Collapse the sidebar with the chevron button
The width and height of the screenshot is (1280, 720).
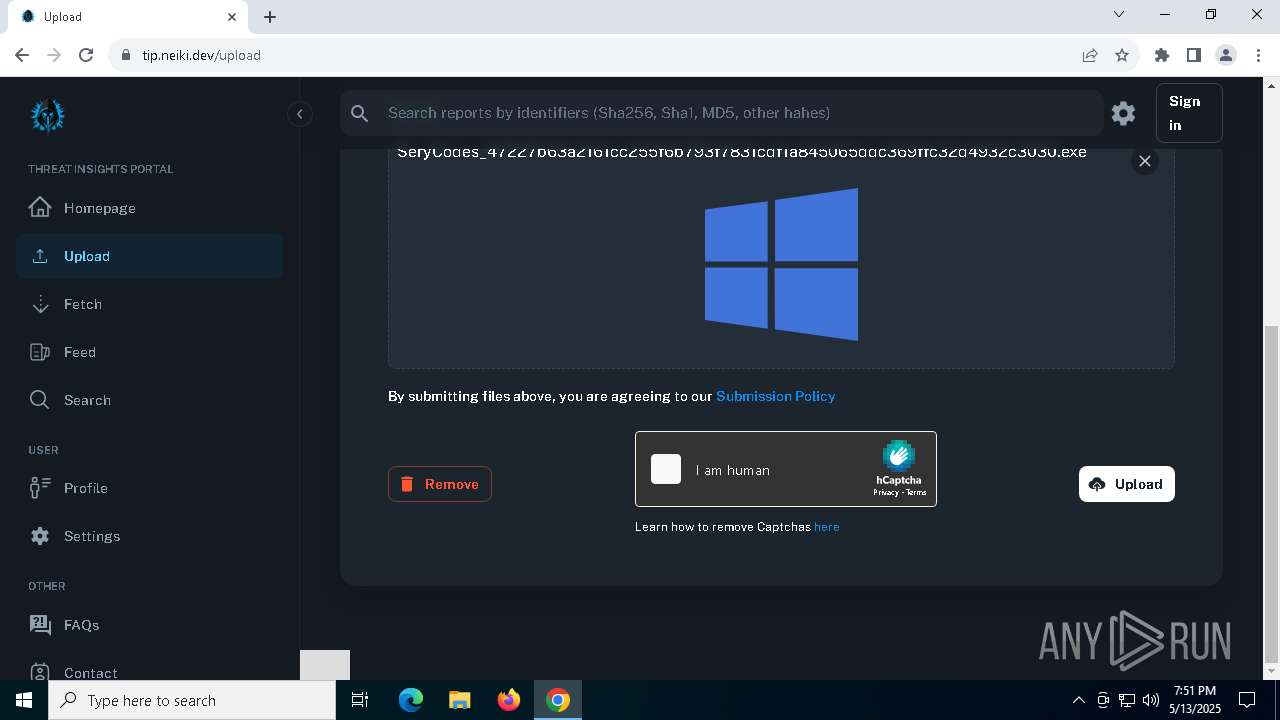pyautogui.click(x=299, y=114)
